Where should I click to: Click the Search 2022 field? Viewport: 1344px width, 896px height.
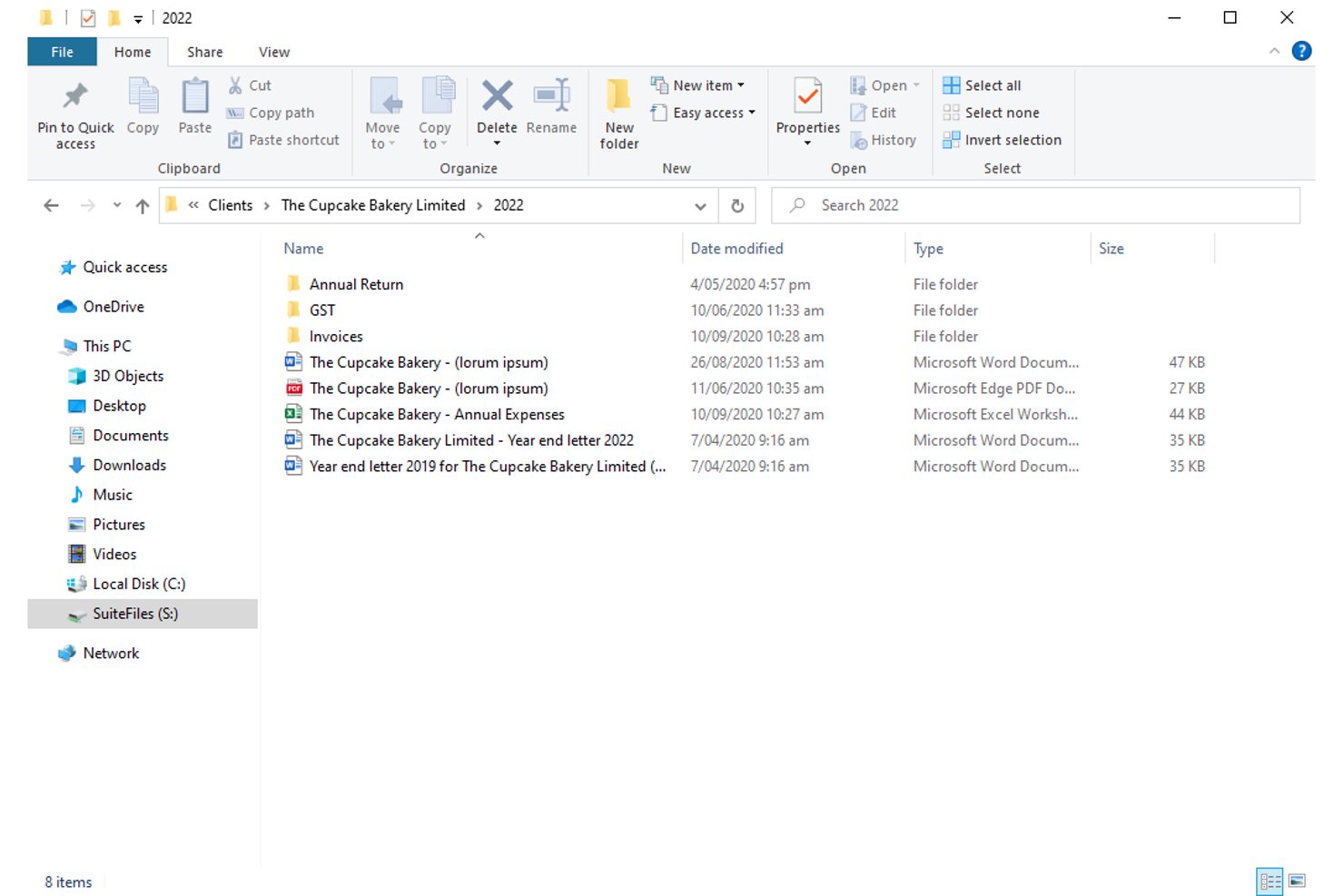1035,205
